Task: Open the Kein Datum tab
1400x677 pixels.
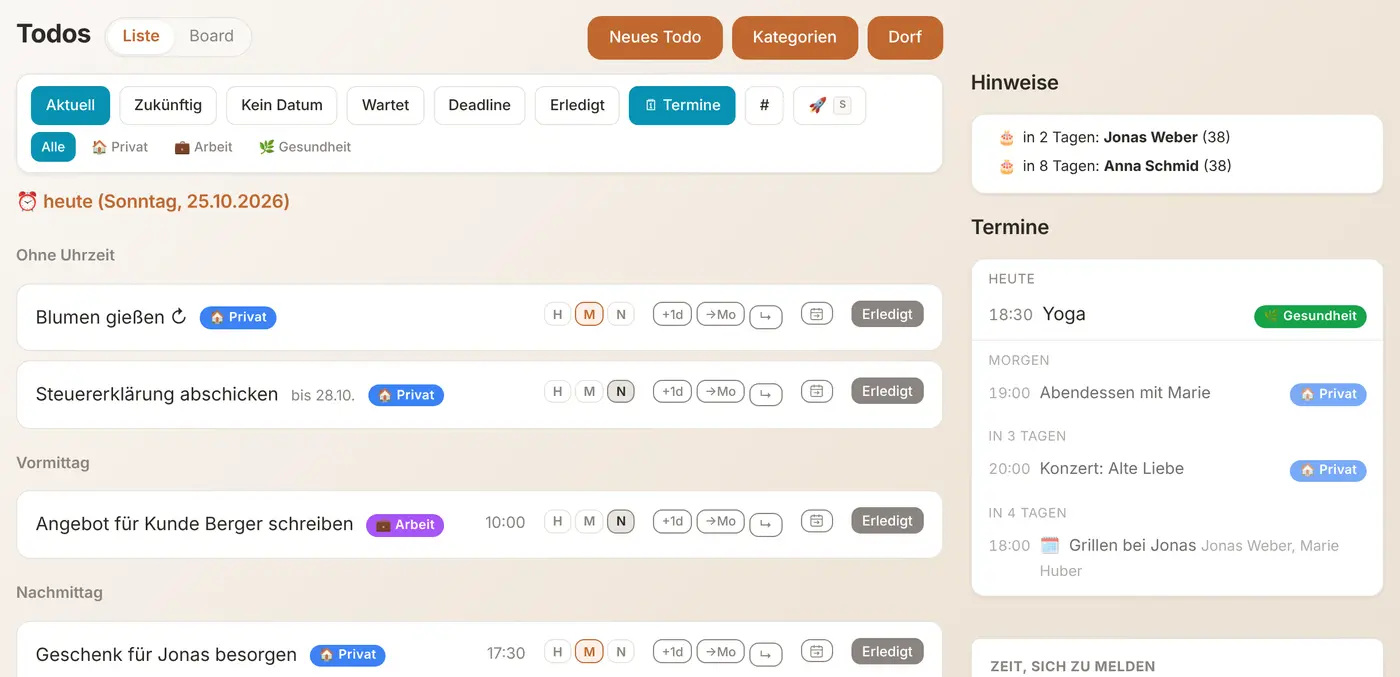Action: pyautogui.click(x=282, y=105)
